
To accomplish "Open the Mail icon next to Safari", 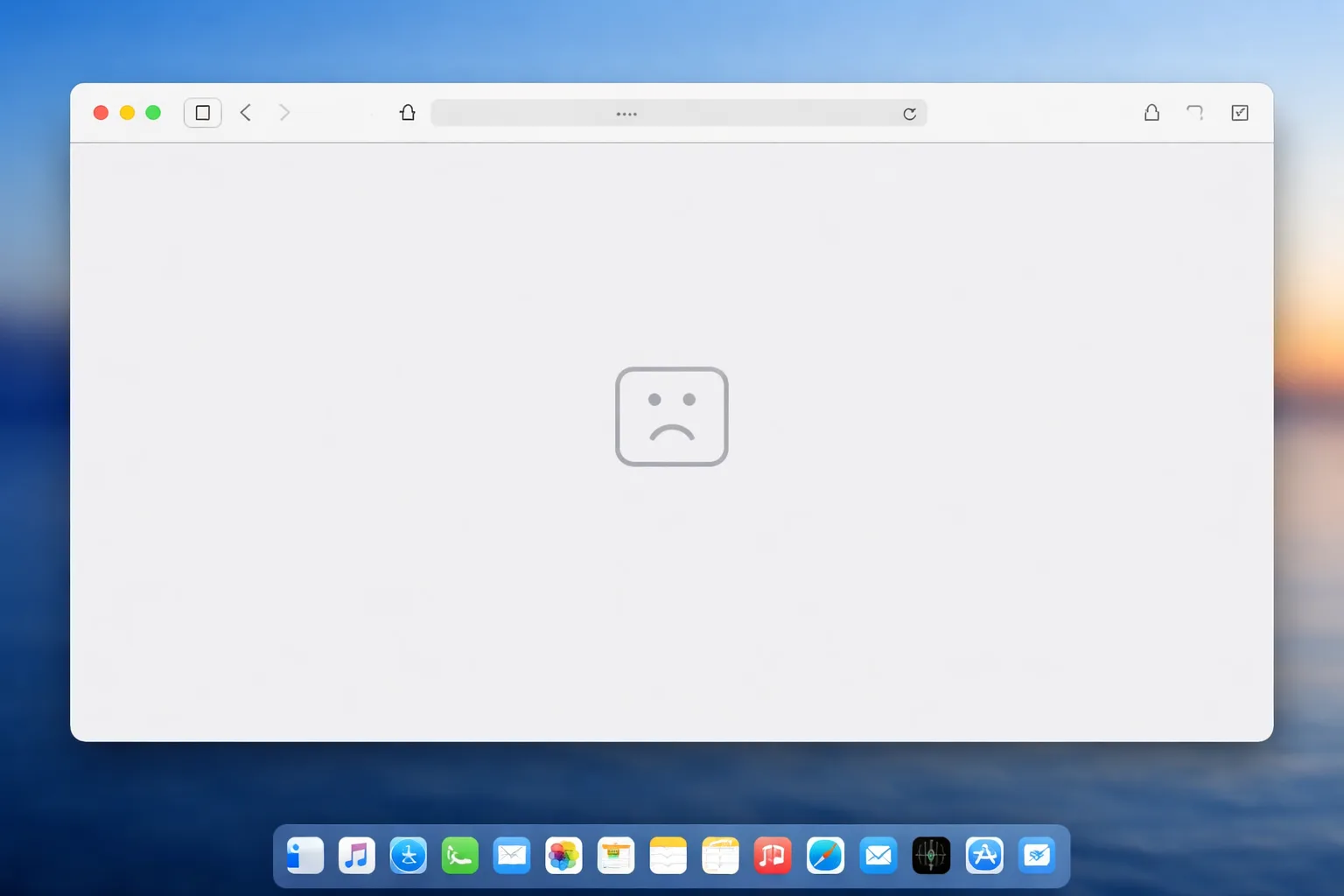I will click(878, 856).
